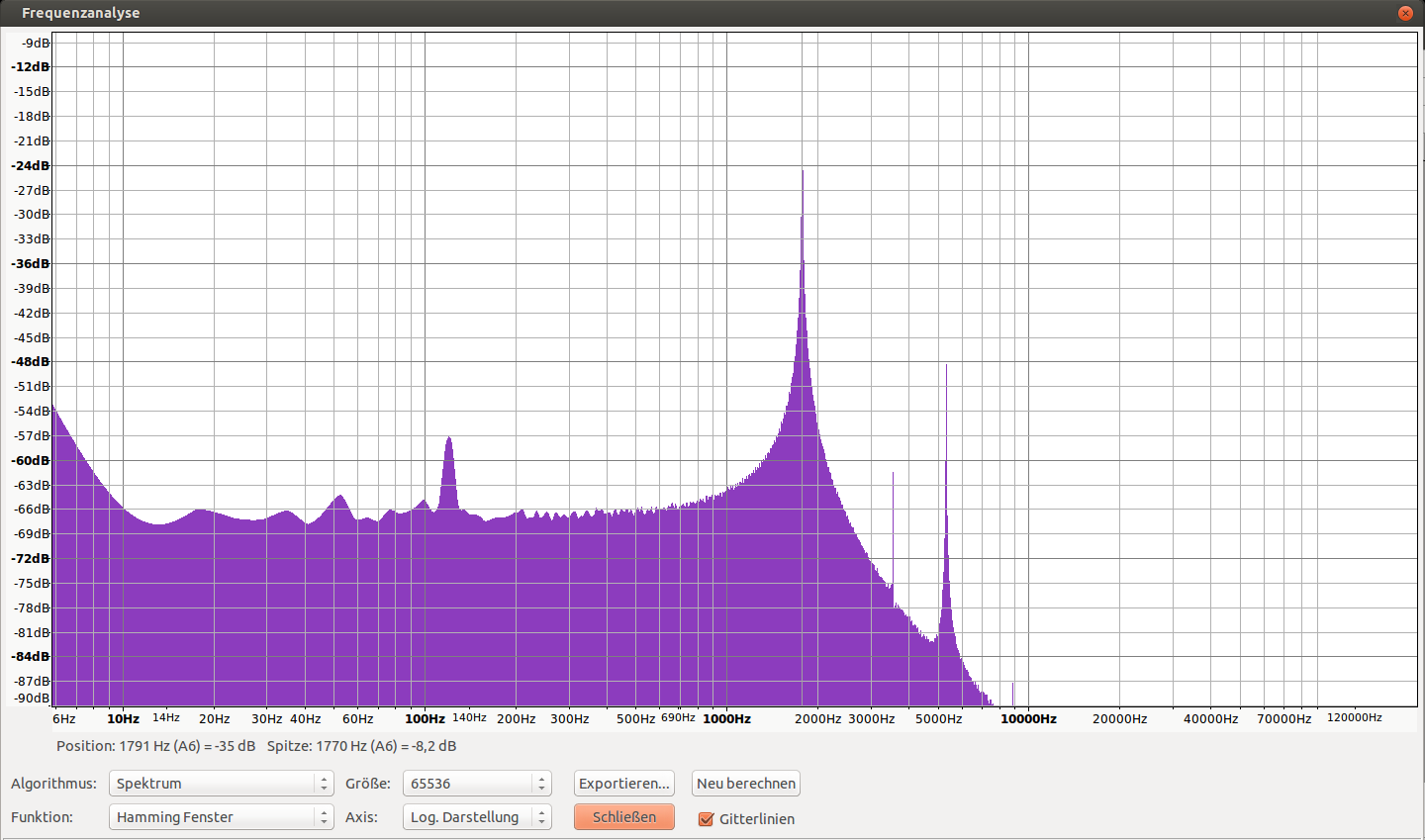Click the 20000Hz frequency axis label
The width and height of the screenshot is (1425, 840).
[x=1120, y=719]
